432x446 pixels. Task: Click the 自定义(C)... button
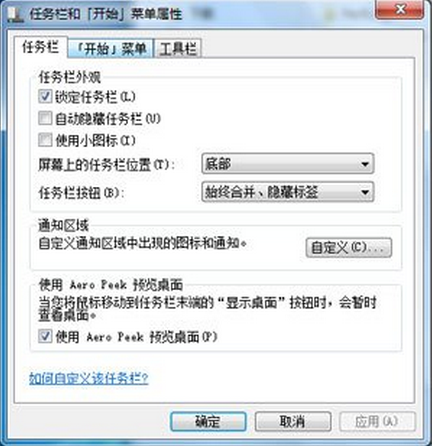(x=349, y=247)
